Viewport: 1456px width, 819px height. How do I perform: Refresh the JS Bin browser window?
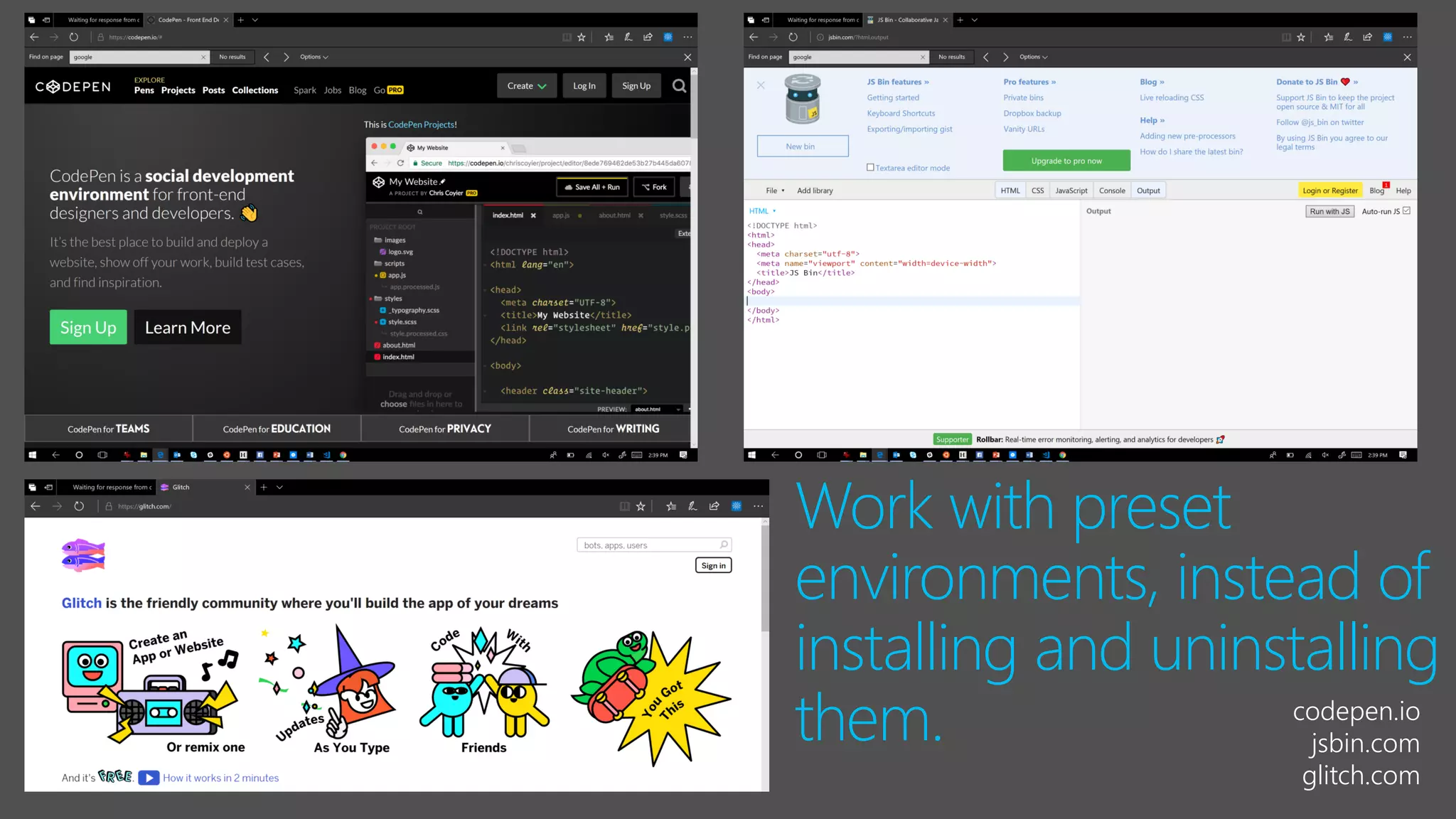click(793, 37)
